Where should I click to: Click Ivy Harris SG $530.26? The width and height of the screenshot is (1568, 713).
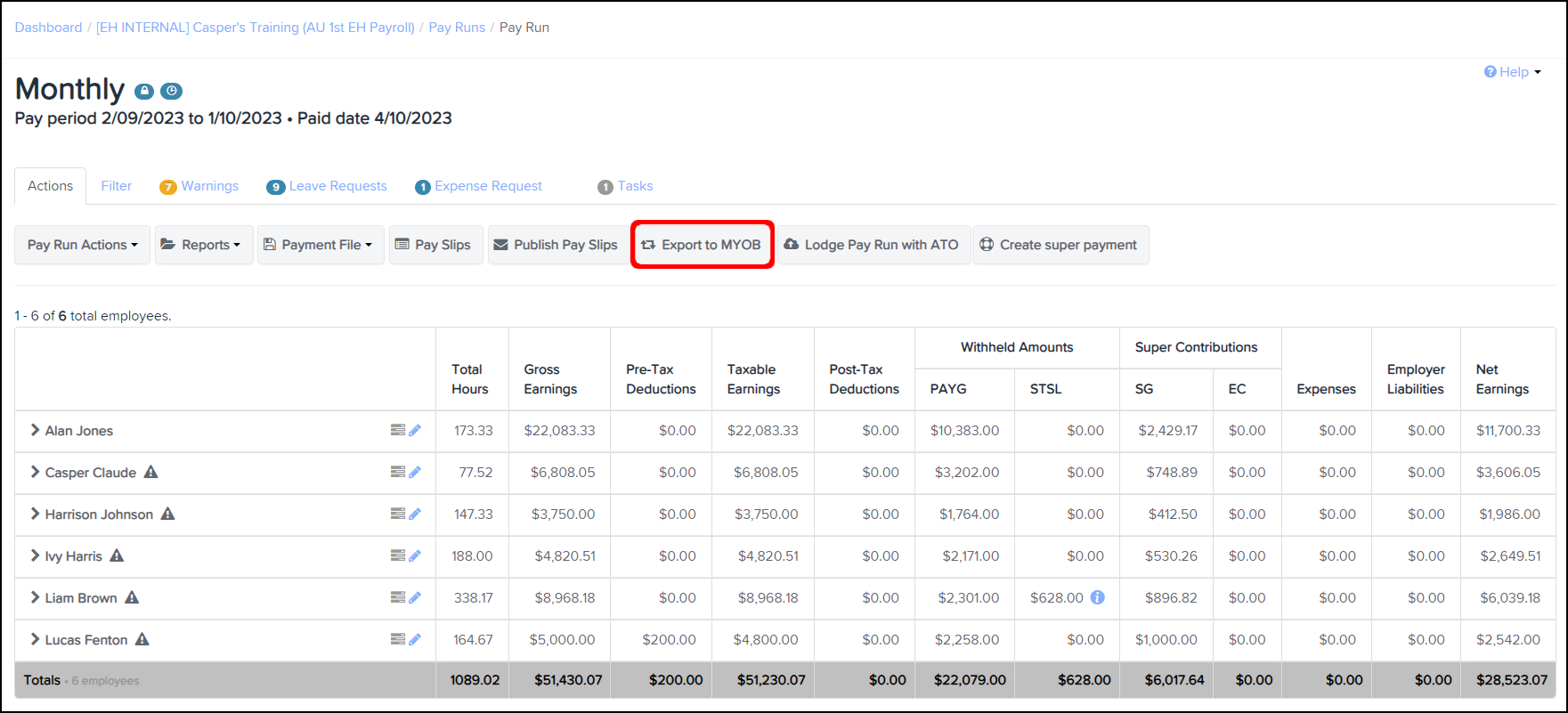[1171, 555]
